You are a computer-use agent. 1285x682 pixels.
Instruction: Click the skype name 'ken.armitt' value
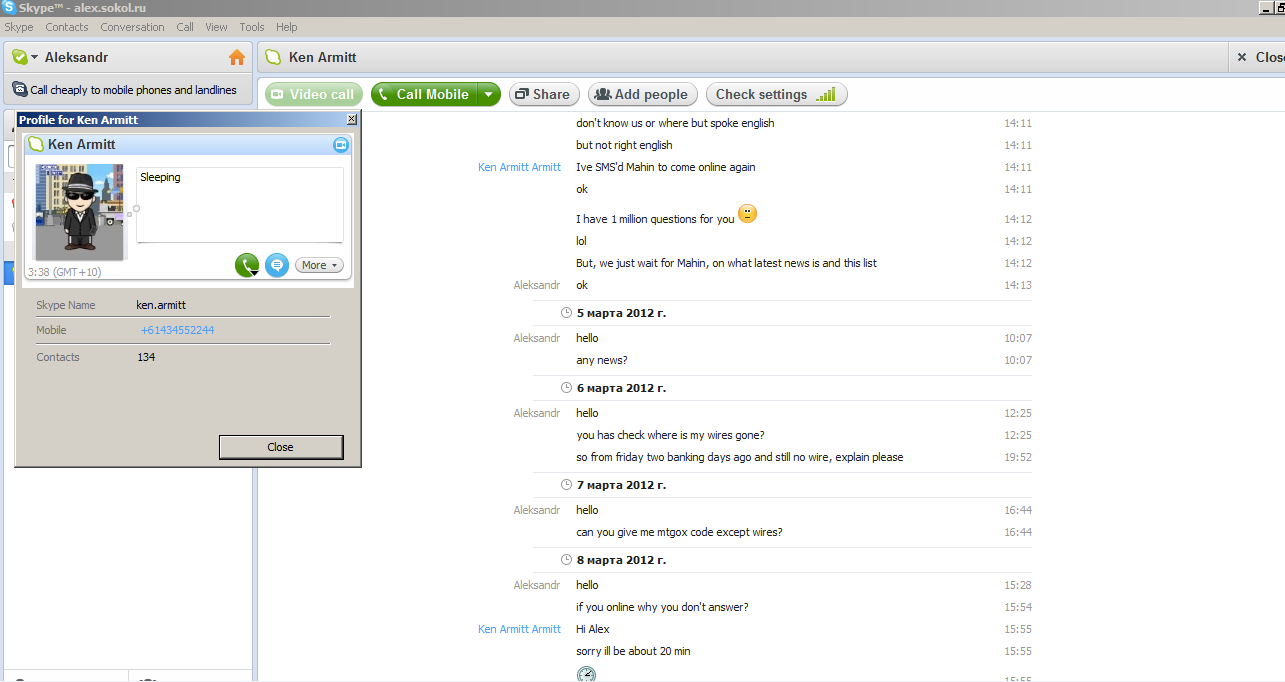(161, 305)
